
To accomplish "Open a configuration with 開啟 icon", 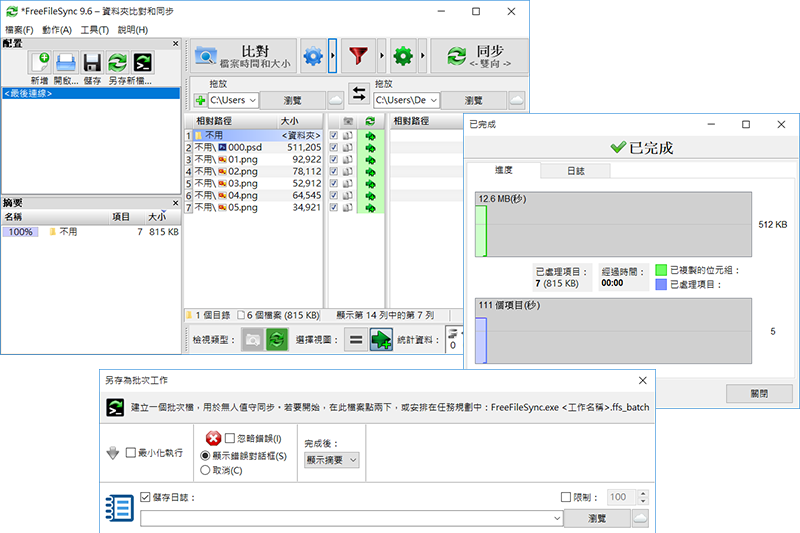I will (x=66, y=63).
